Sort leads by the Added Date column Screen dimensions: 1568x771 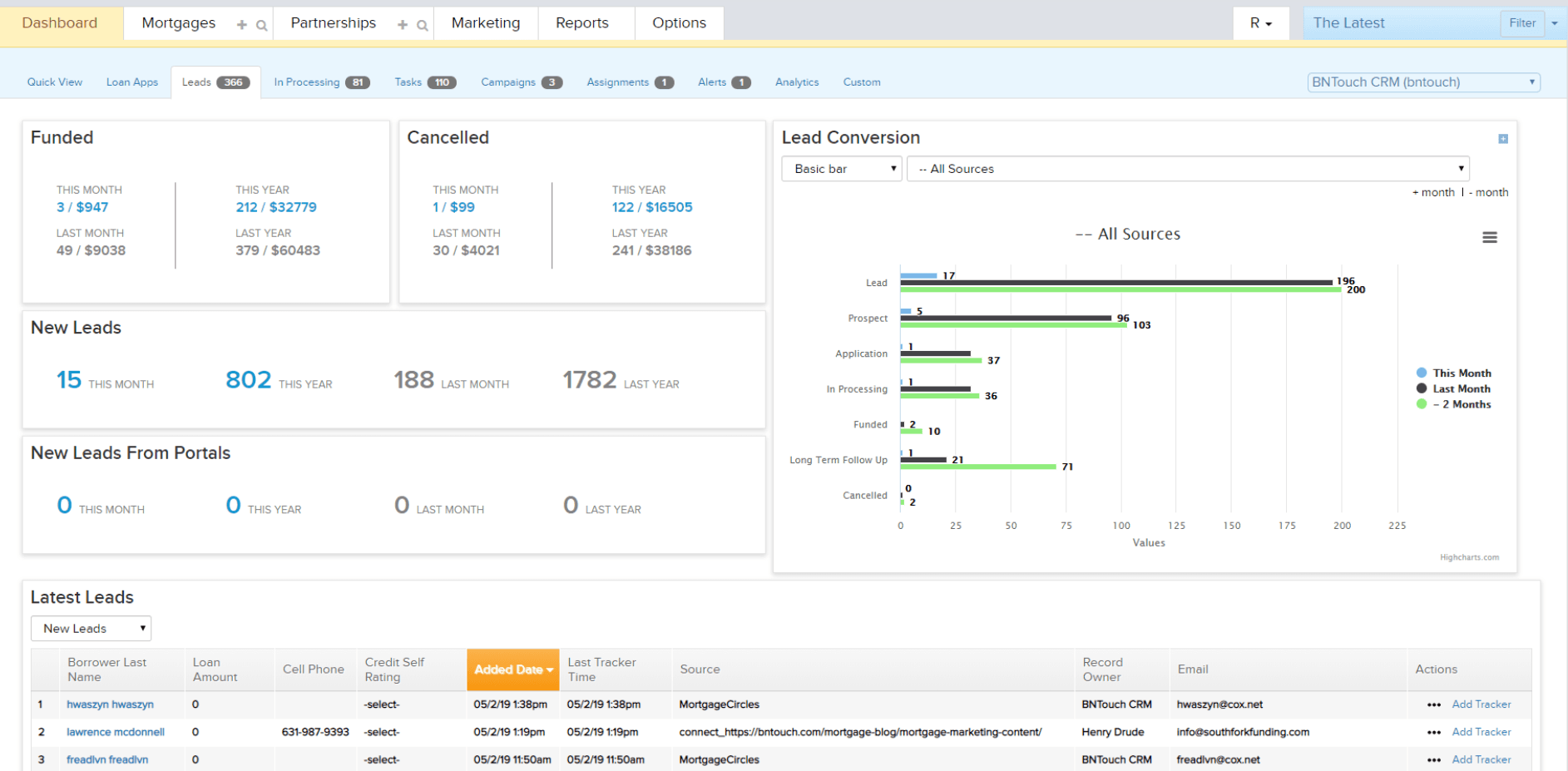pyautogui.click(x=512, y=669)
